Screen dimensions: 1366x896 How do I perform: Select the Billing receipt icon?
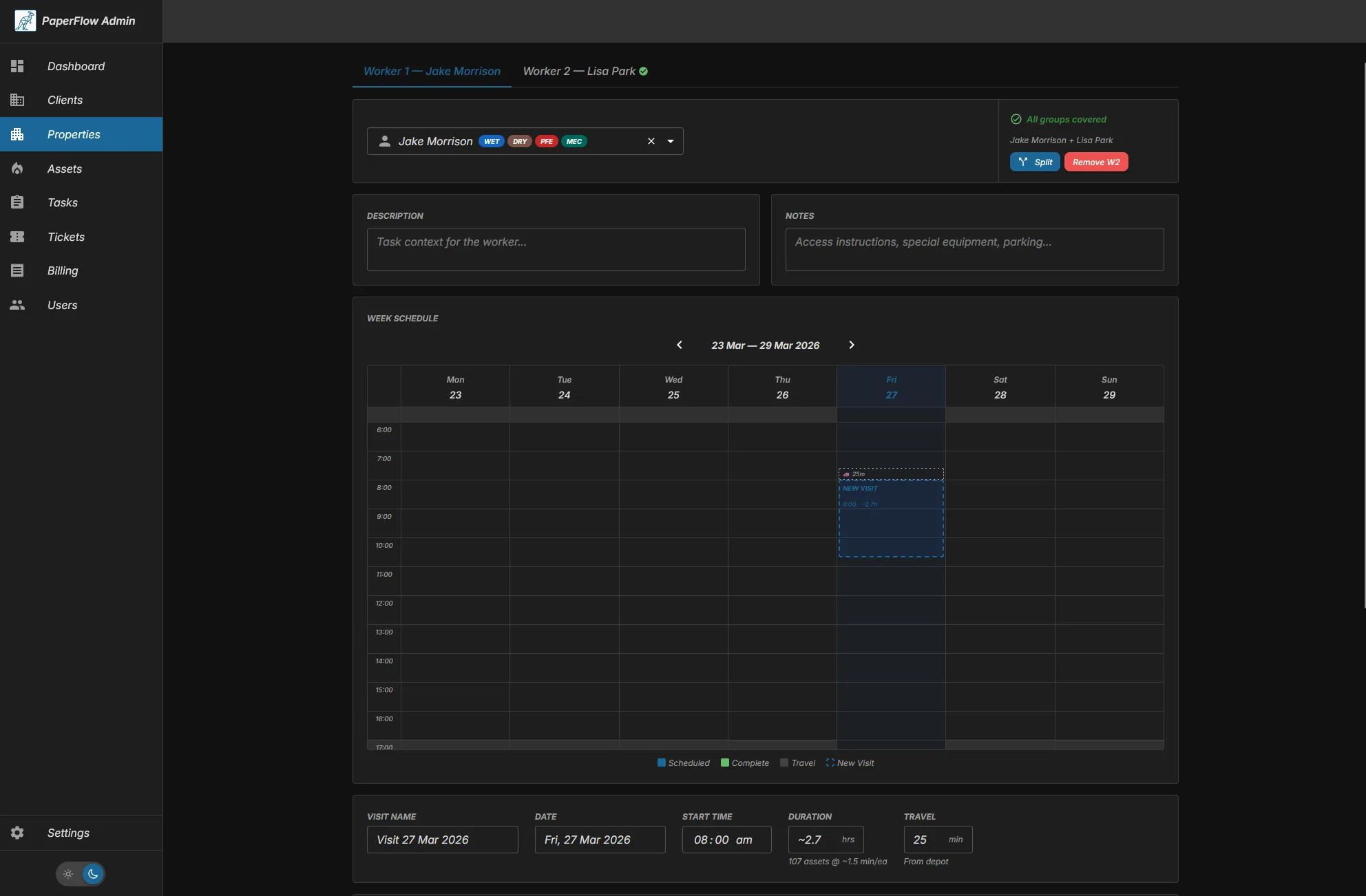pyautogui.click(x=17, y=270)
